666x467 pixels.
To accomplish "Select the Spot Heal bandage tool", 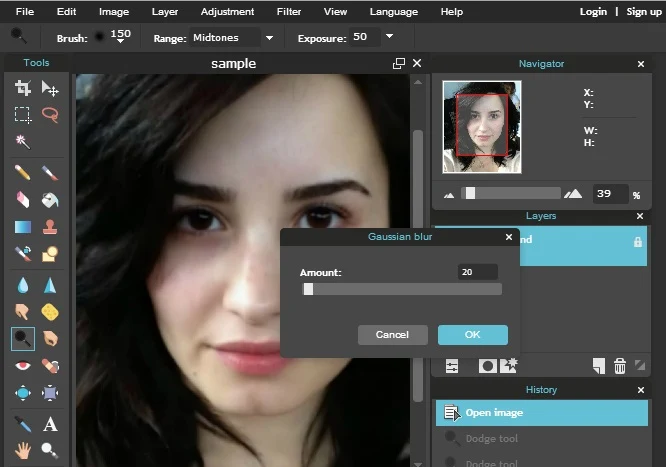I will tap(50, 365).
